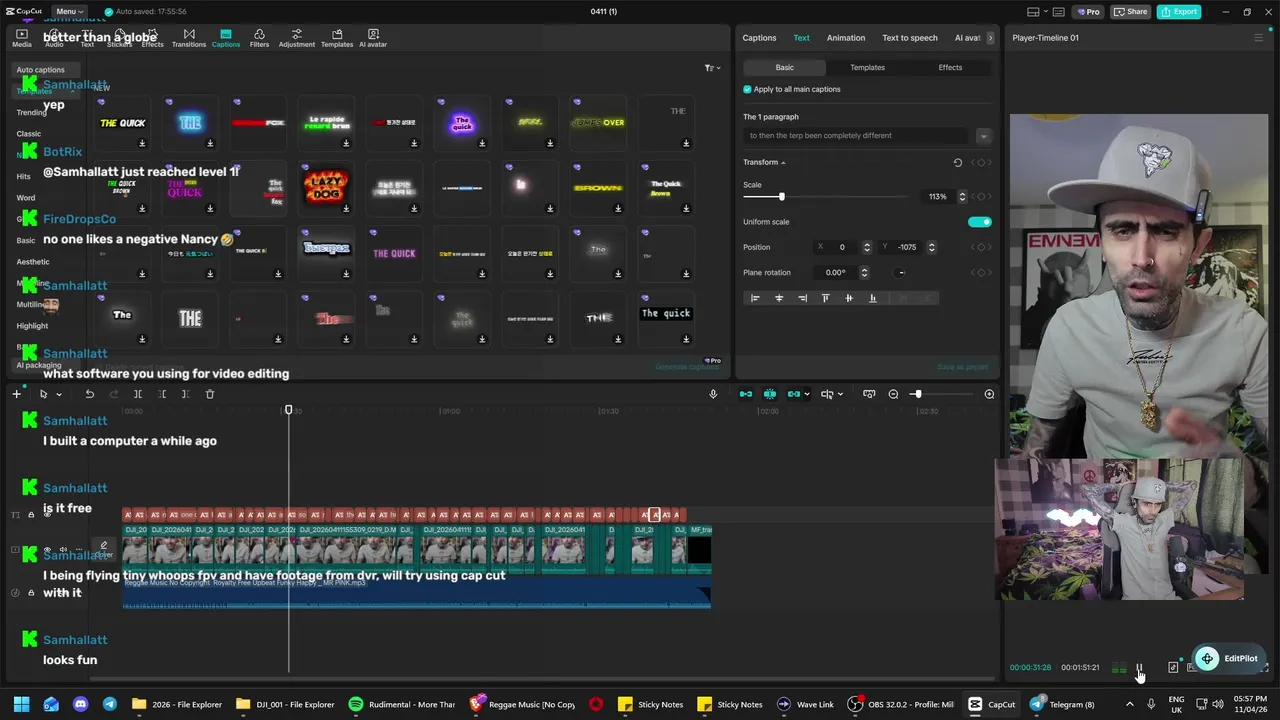Viewport: 1280px width, 720px height.
Task: Click the Pro button in title bar
Action: [x=1088, y=12]
